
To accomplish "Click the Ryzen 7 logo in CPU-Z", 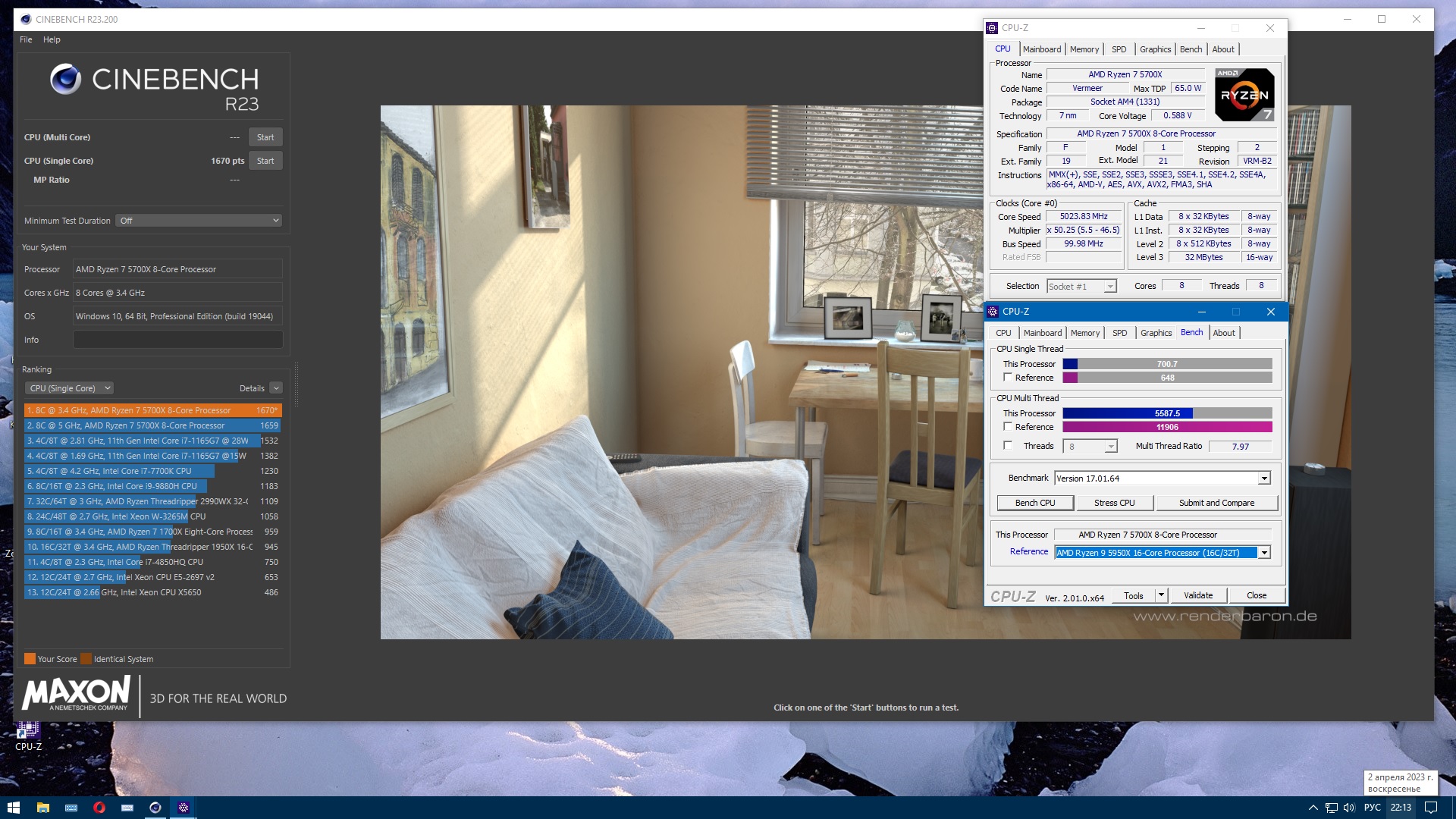I will tap(1244, 95).
